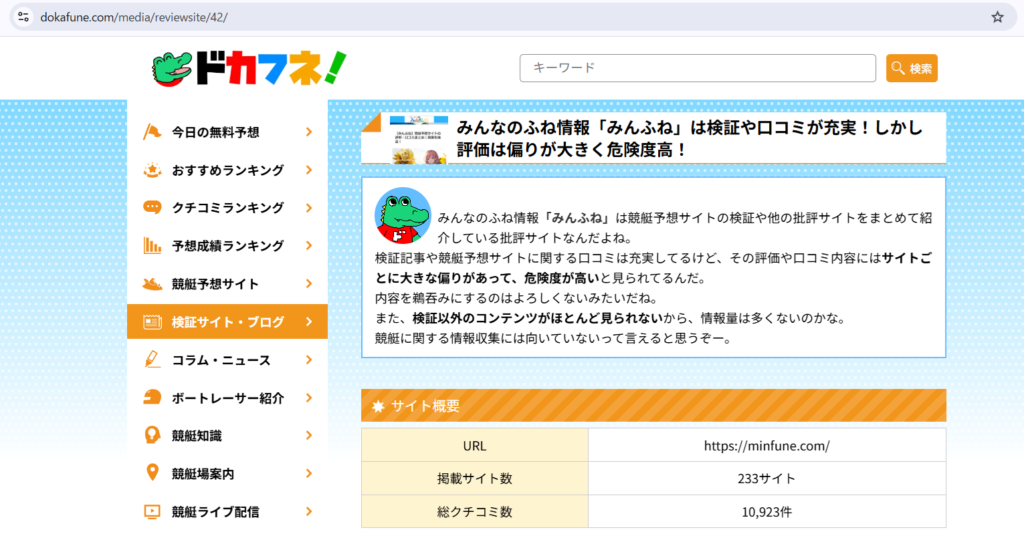This screenshot has width=1024, height=542.
Task: Click the pen icon for コラム・ニュース
Action: 152,360
